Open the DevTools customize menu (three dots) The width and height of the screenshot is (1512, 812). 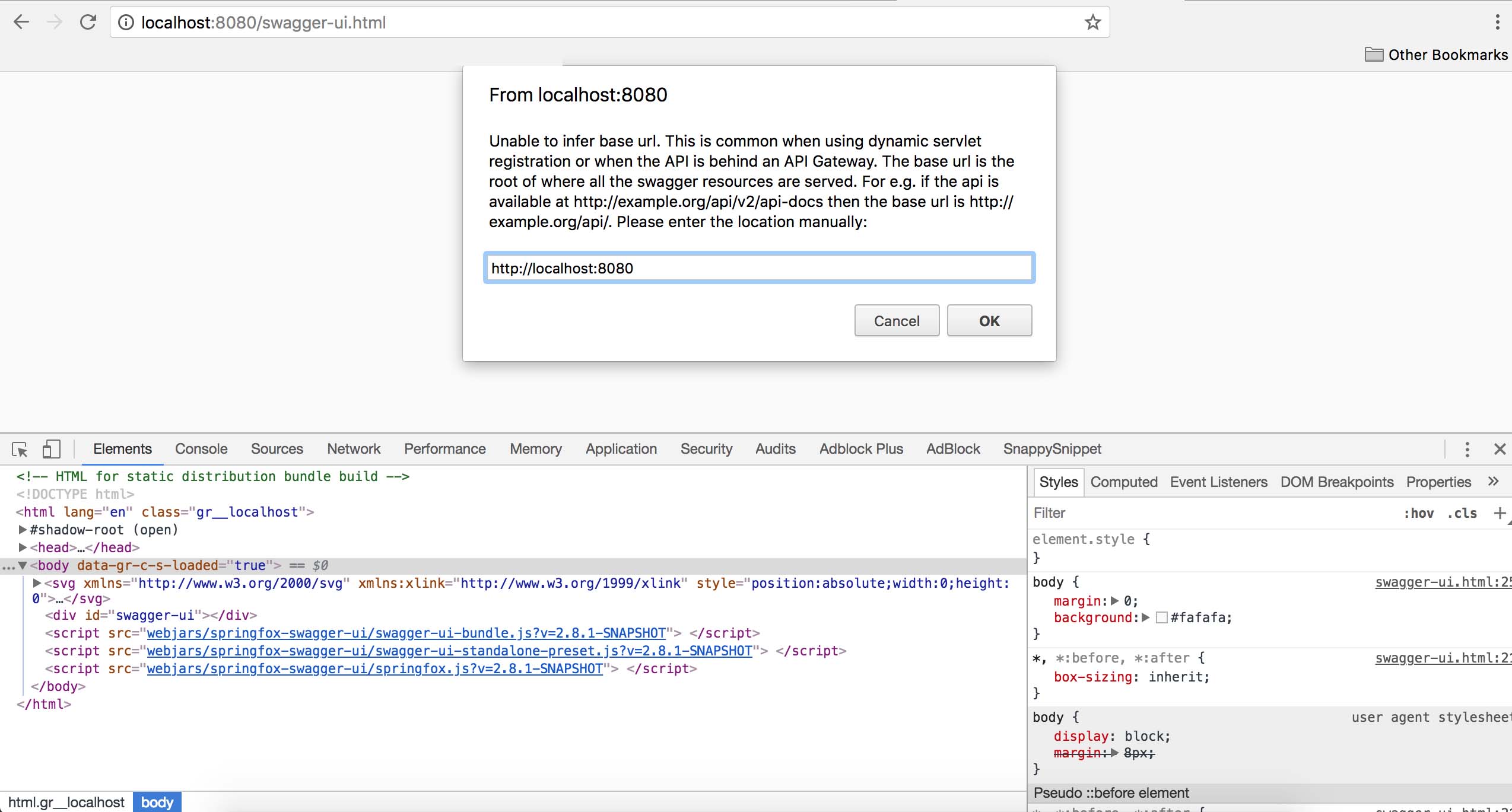pos(1467,449)
